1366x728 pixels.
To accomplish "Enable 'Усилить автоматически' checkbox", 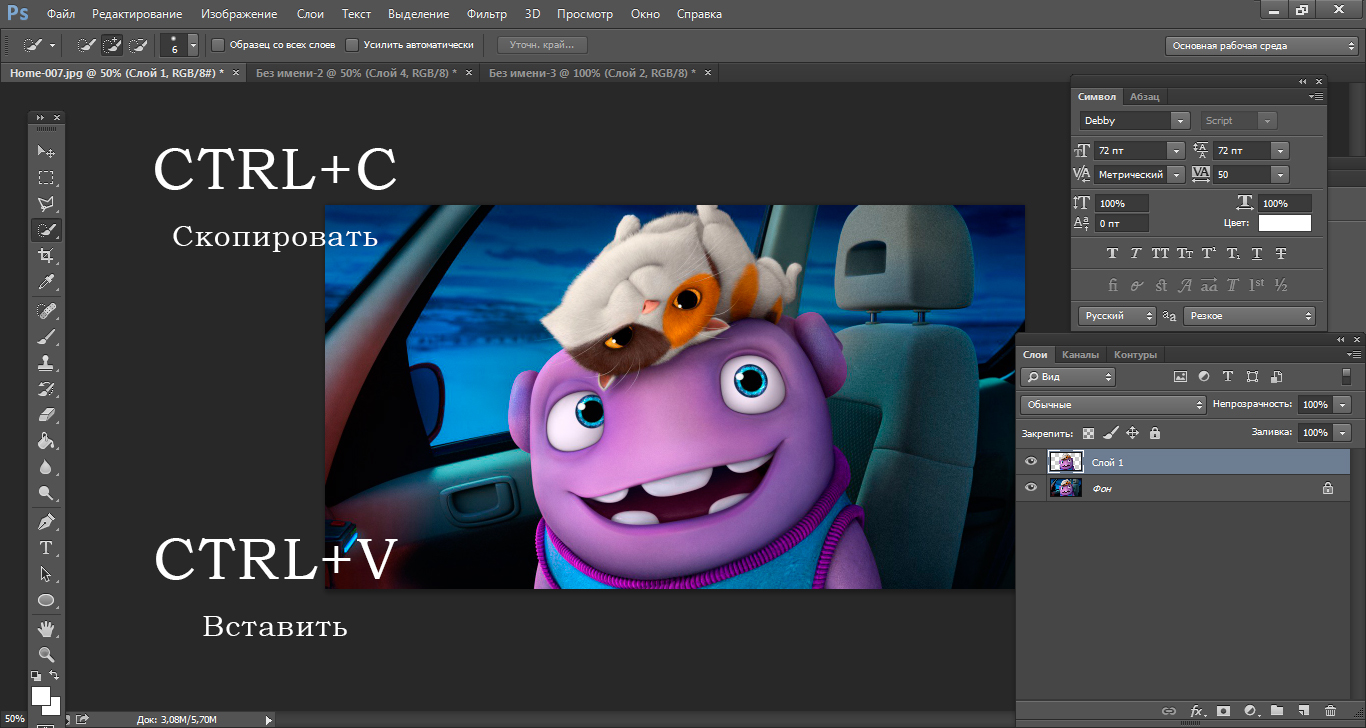I will [352, 45].
